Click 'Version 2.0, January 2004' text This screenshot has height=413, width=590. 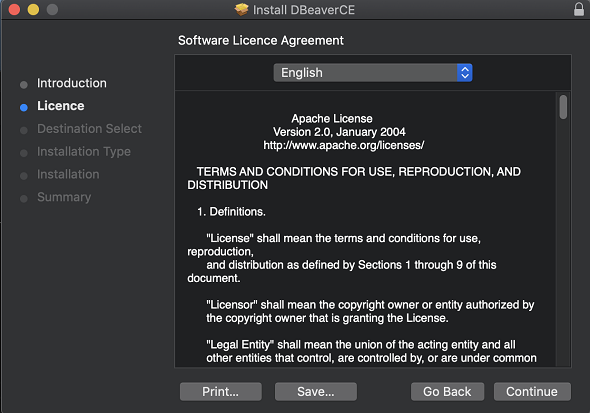point(339,132)
